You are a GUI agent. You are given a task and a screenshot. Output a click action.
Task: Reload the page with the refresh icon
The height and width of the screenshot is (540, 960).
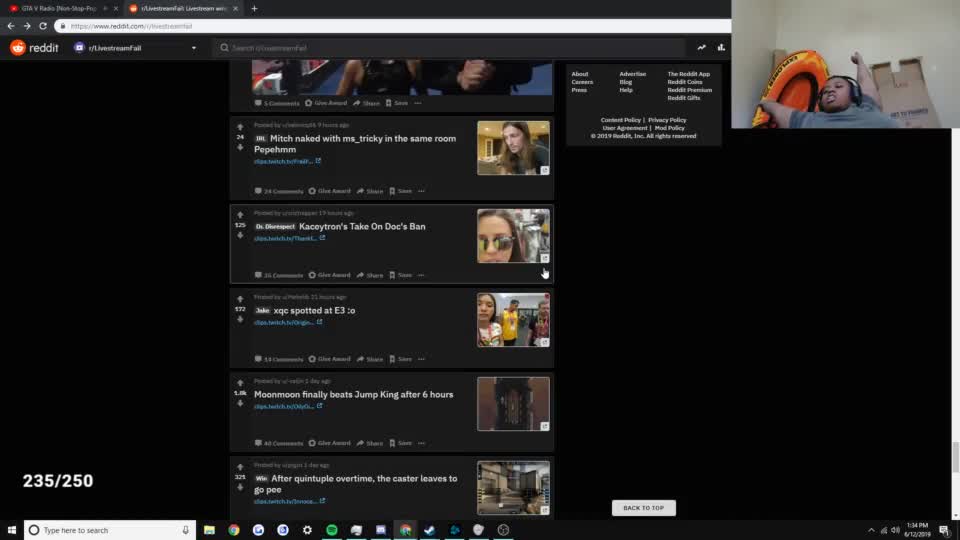click(x=43, y=26)
